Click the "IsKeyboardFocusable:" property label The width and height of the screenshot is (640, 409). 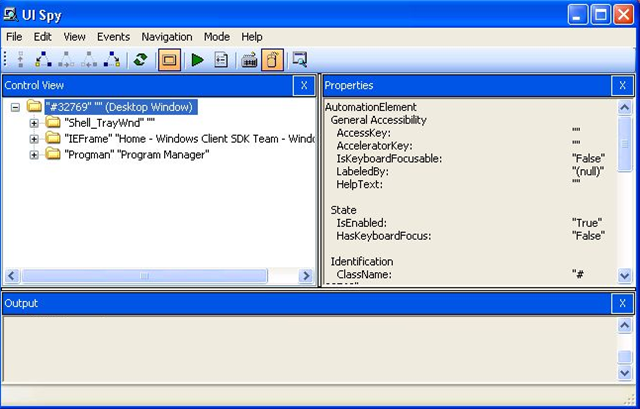click(x=389, y=159)
